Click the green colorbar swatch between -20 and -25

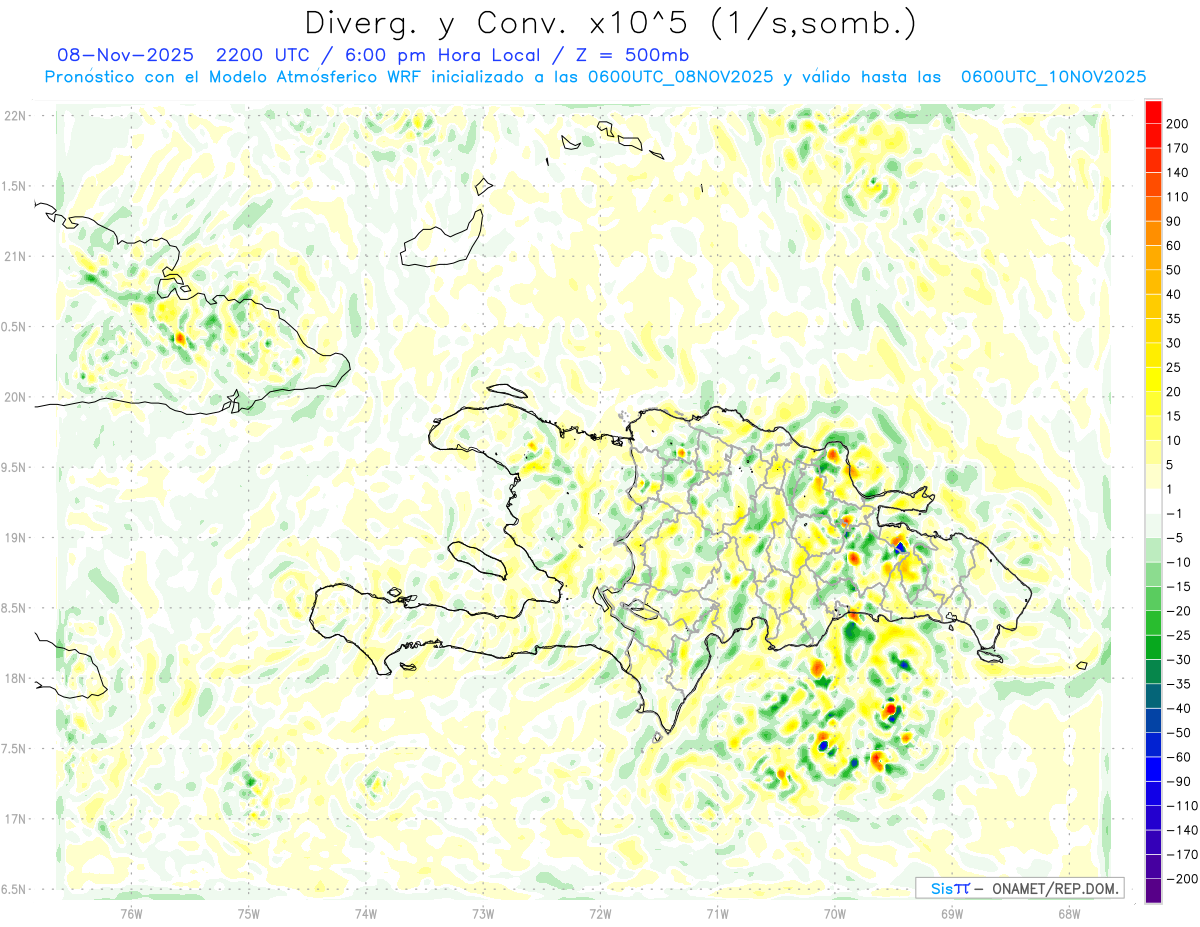coord(1154,623)
